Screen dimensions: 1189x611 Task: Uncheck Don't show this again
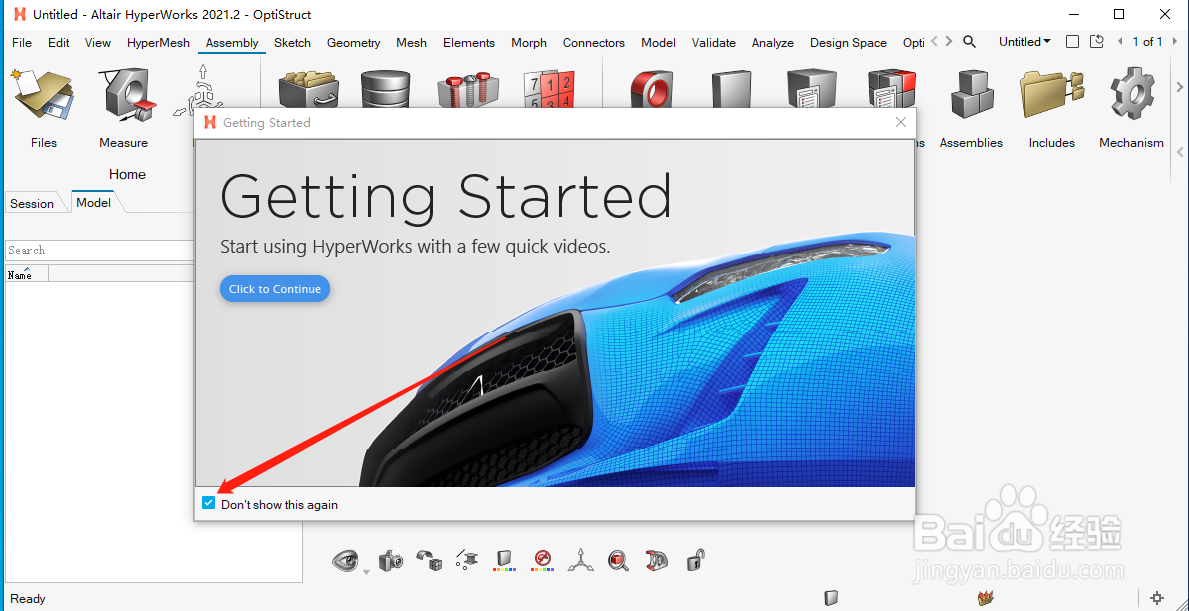[209, 503]
